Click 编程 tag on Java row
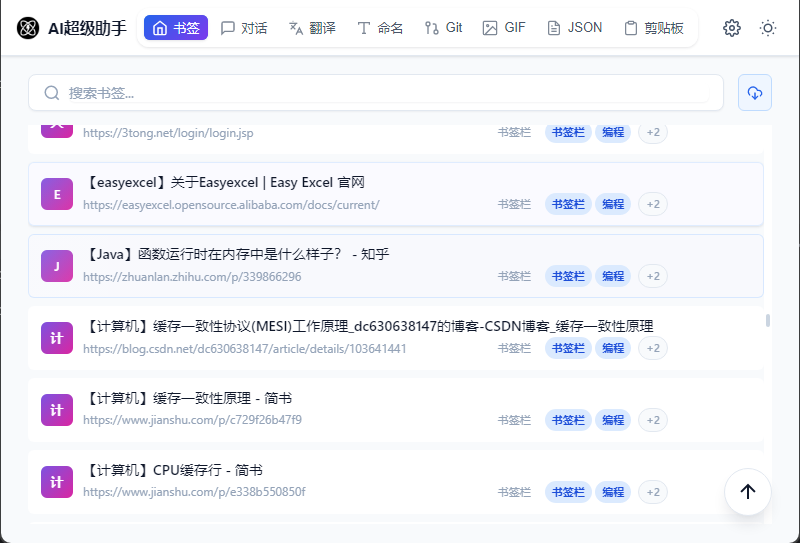 (613, 276)
